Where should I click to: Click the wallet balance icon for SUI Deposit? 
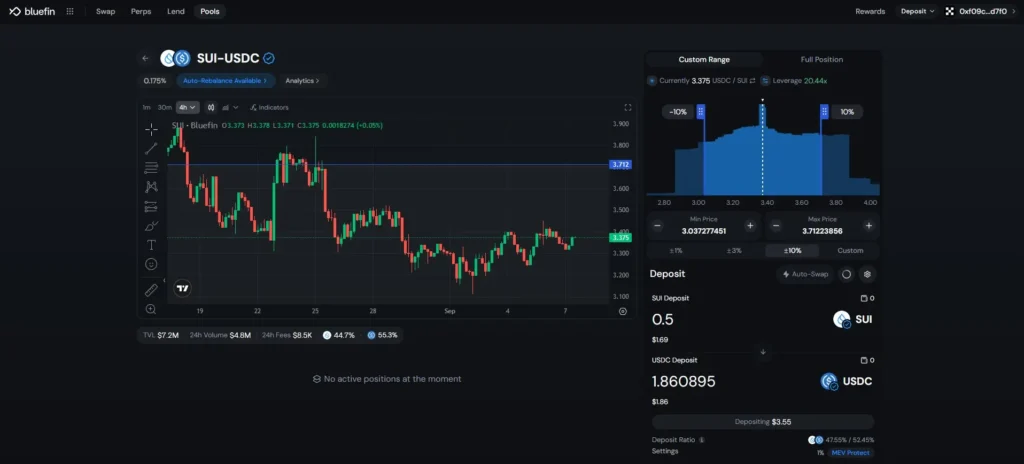point(864,299)
